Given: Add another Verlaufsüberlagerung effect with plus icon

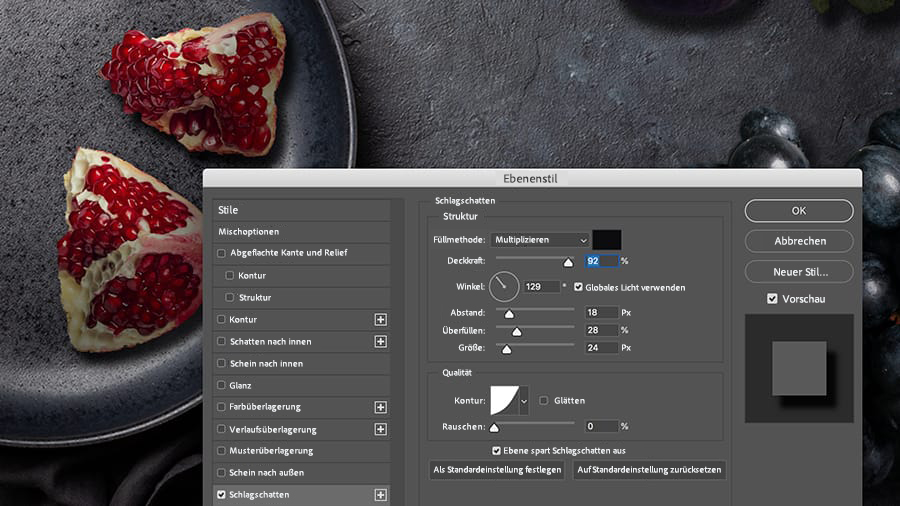Looking at the screenshot, I should coord(381,429).
